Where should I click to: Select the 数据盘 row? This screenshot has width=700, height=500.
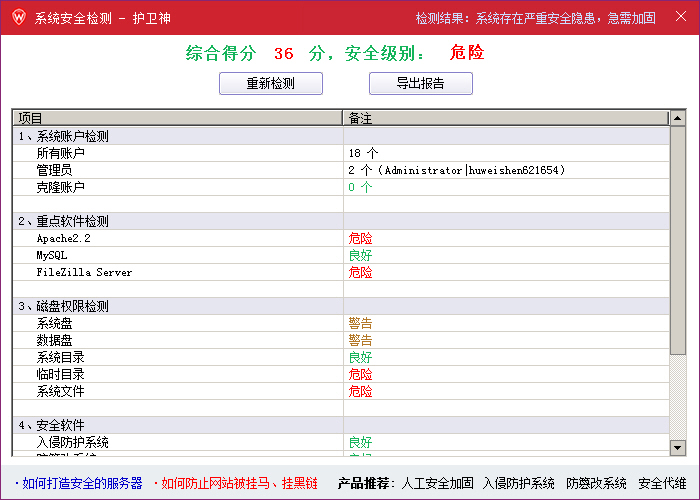pyautogui.click(x=342, y=340)
